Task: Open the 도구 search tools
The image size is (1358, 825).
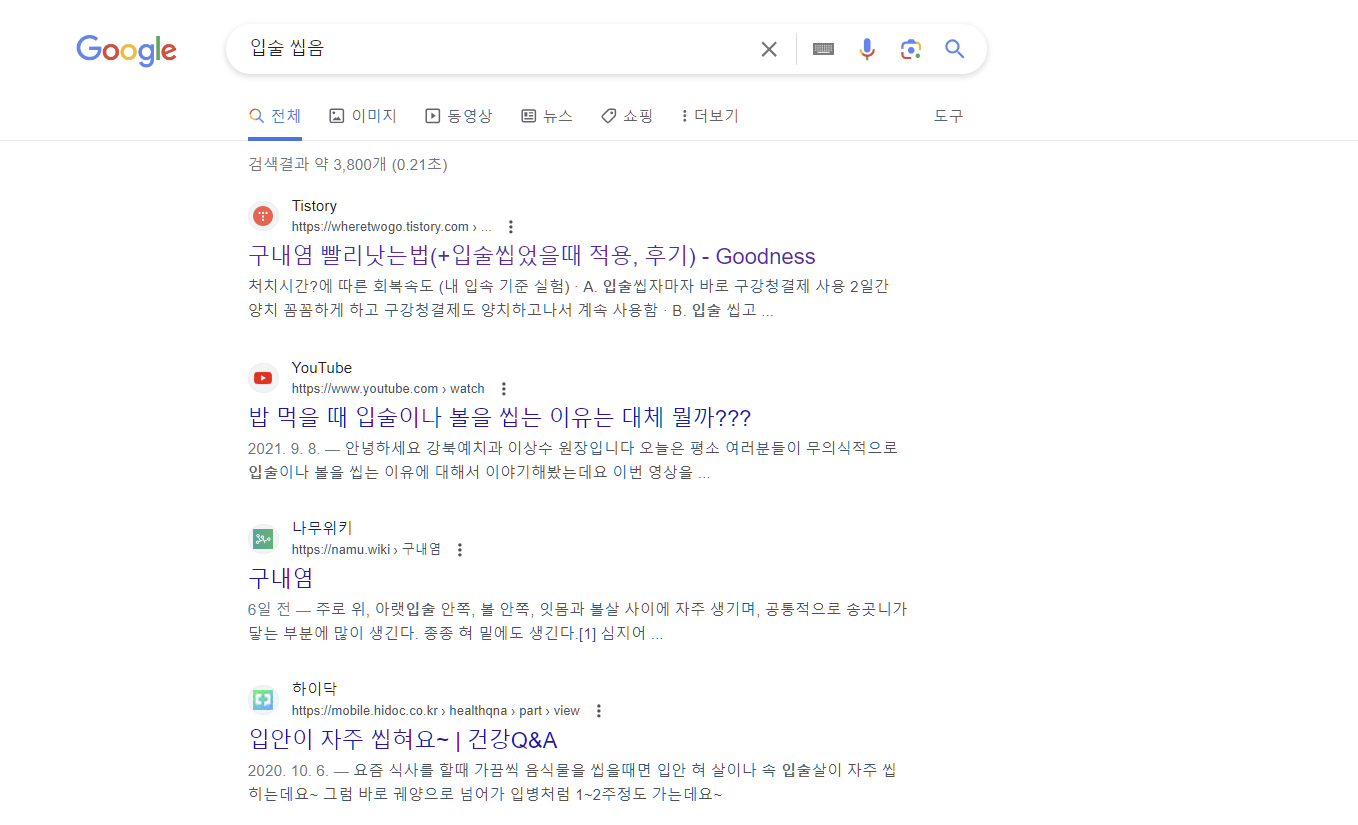Action: 948,116
